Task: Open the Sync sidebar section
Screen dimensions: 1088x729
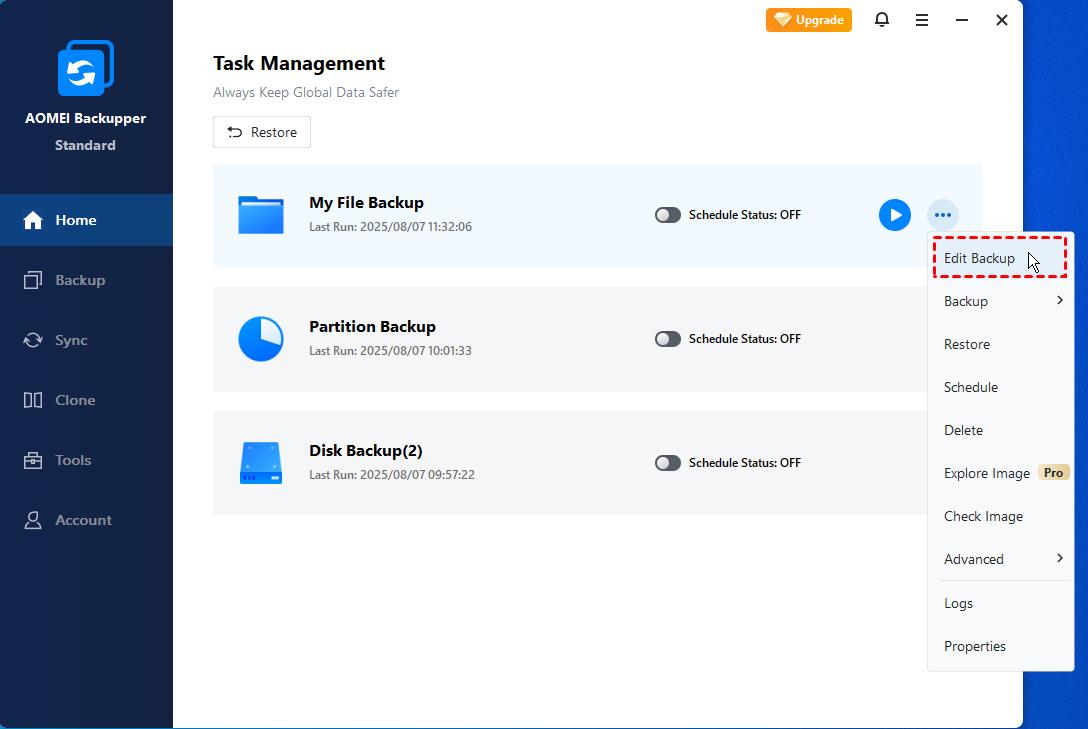Action: 86,340
